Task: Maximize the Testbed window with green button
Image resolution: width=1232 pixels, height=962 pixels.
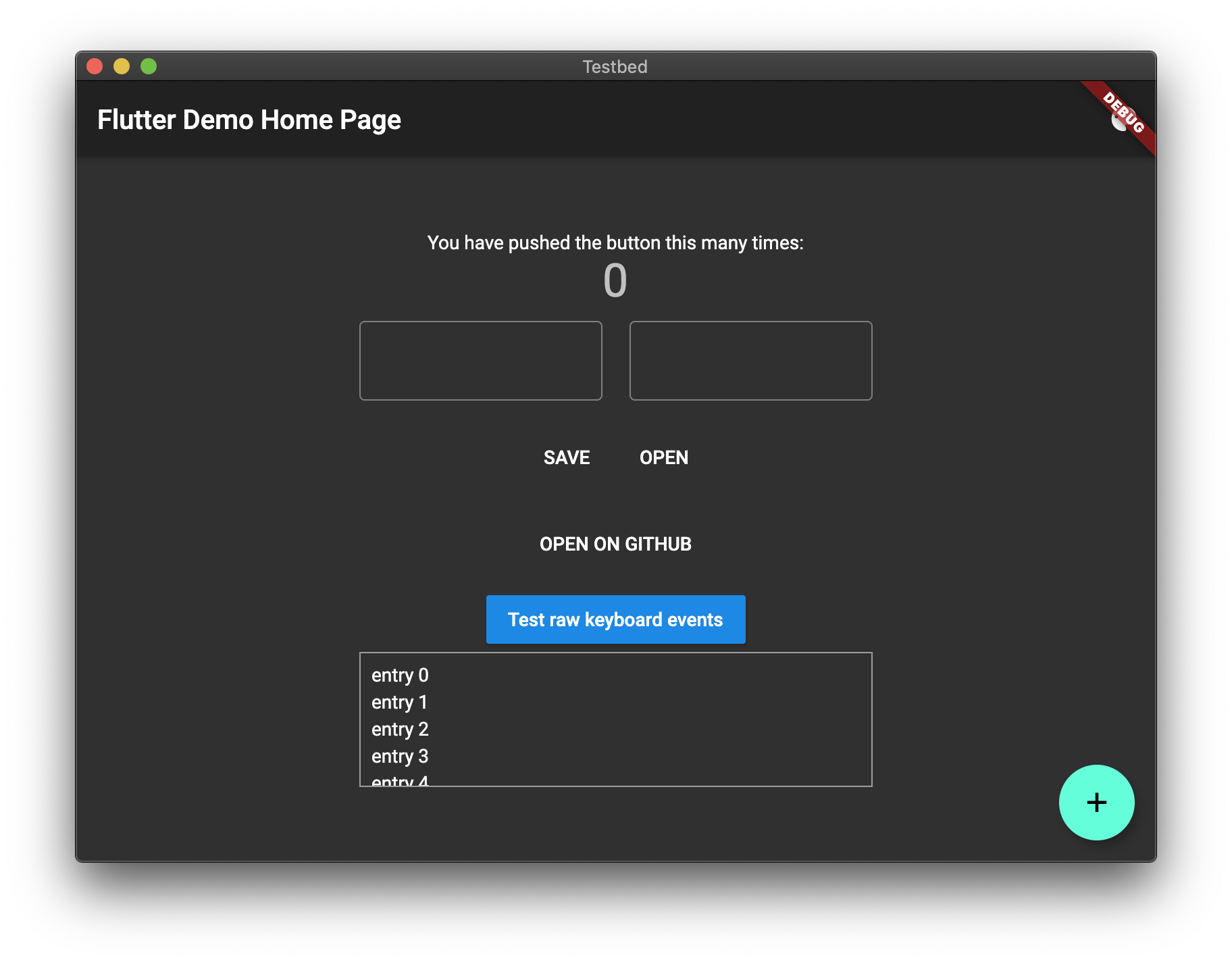Action: tap(149, 66)
